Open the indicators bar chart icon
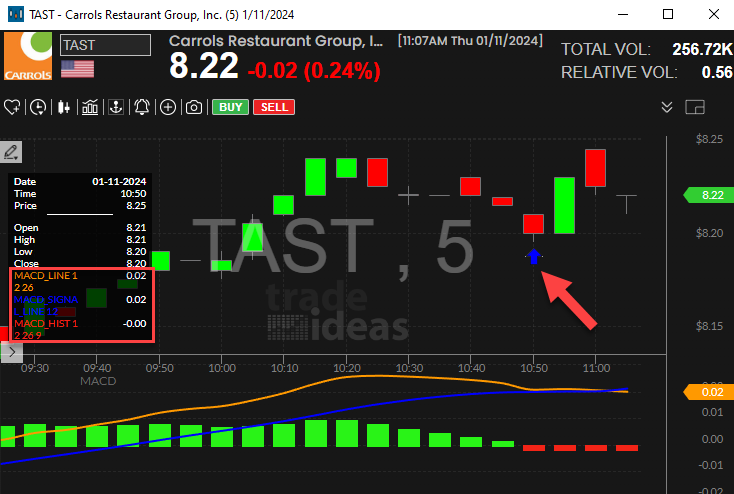Viewport: 734px width, 494px height. coord(90,107)
